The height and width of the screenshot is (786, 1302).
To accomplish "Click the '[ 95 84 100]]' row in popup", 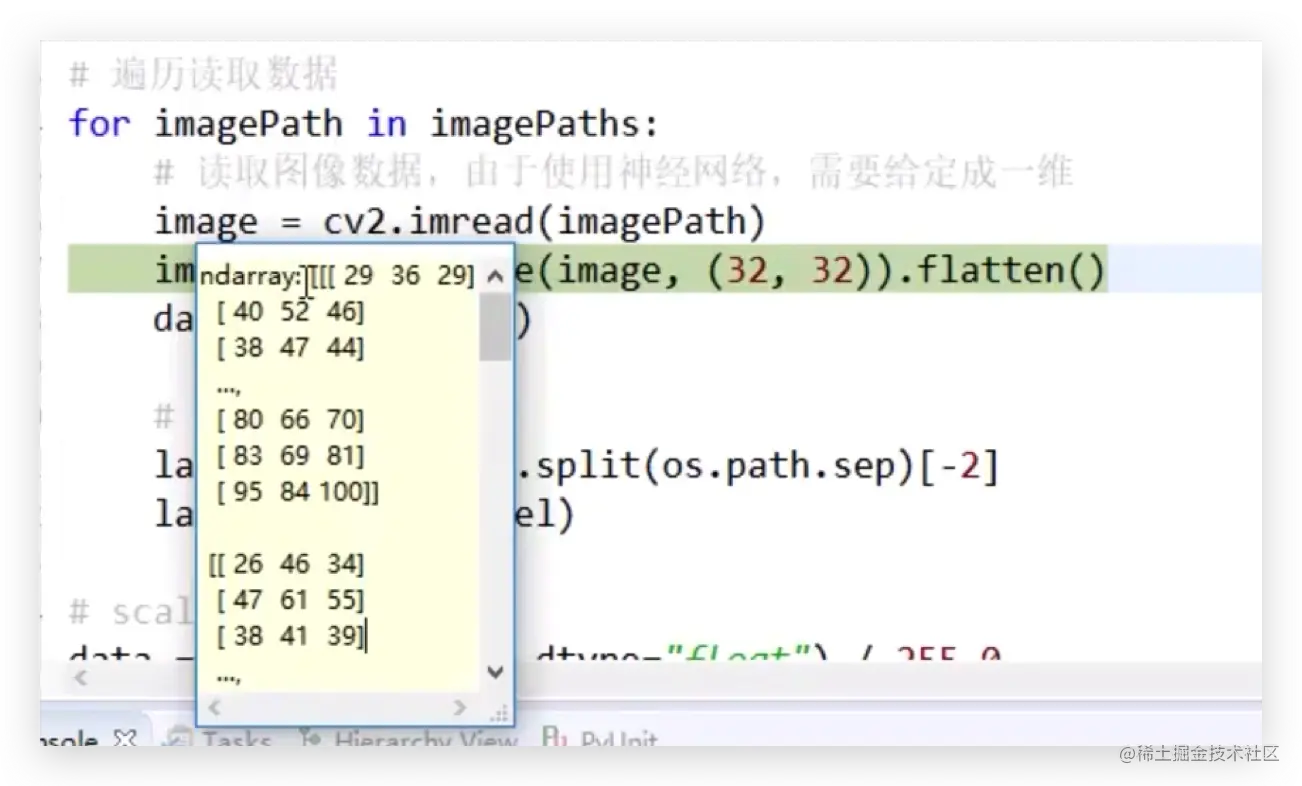I will 297,492.
